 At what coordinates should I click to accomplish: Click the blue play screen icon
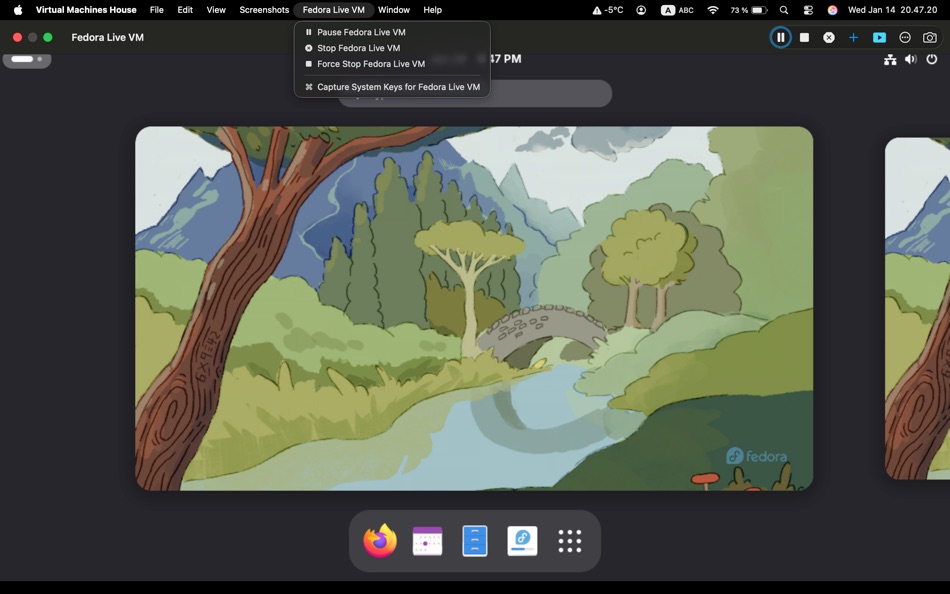tap(879, 38)
